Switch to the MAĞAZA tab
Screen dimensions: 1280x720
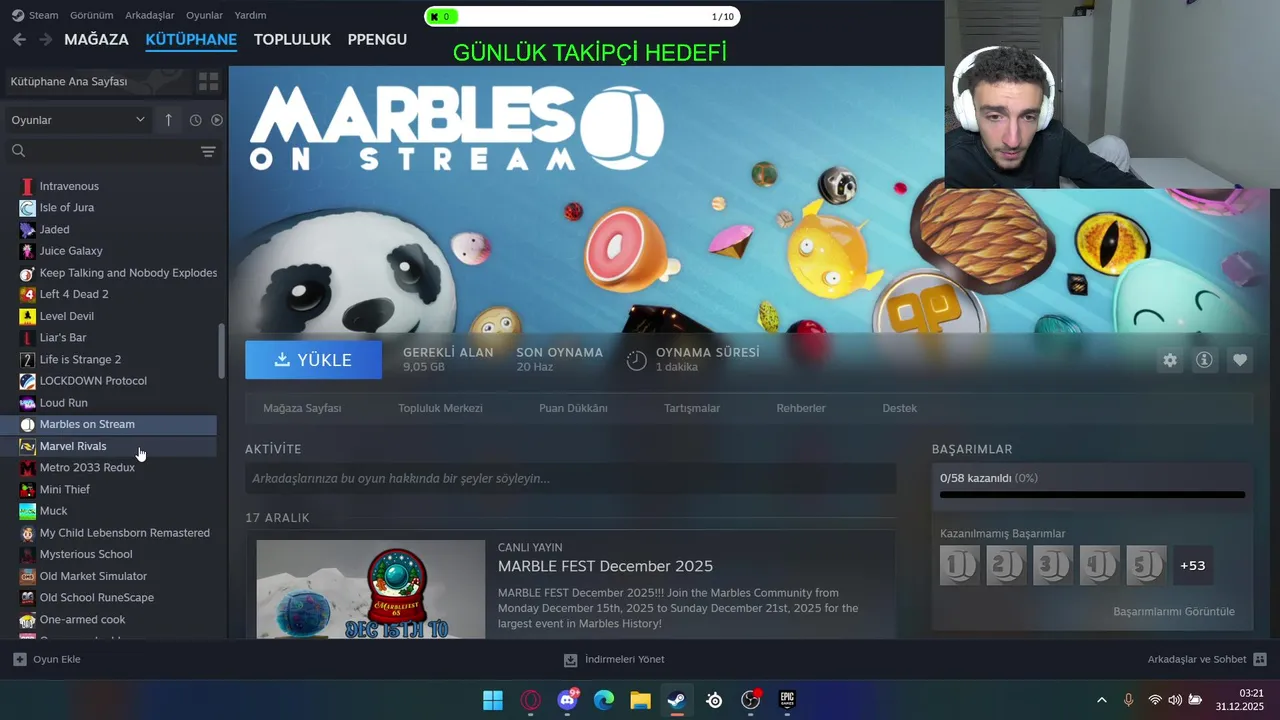(96, 39)
